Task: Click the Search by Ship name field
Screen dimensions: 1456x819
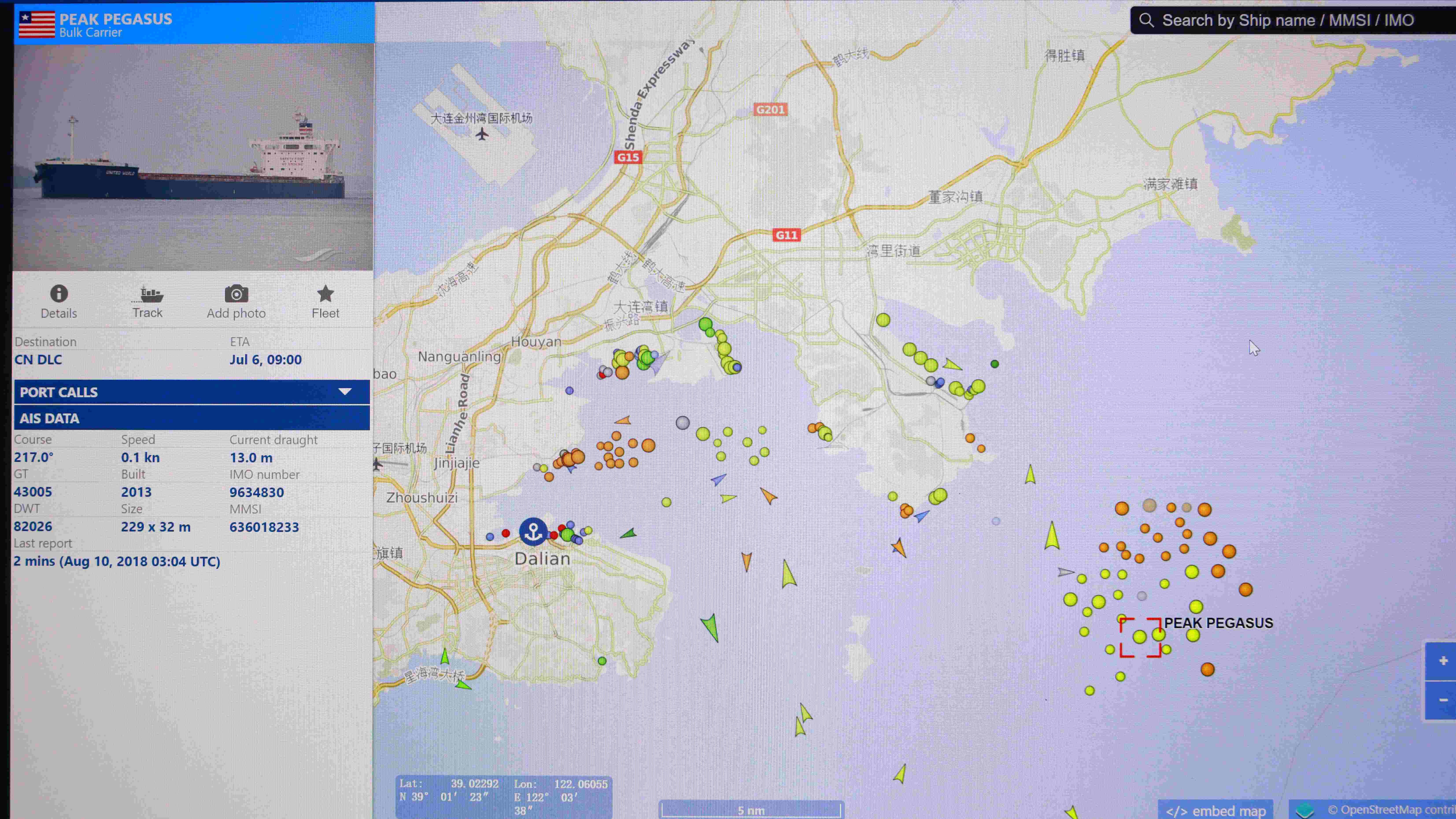Action: [x=1293, y=20]
